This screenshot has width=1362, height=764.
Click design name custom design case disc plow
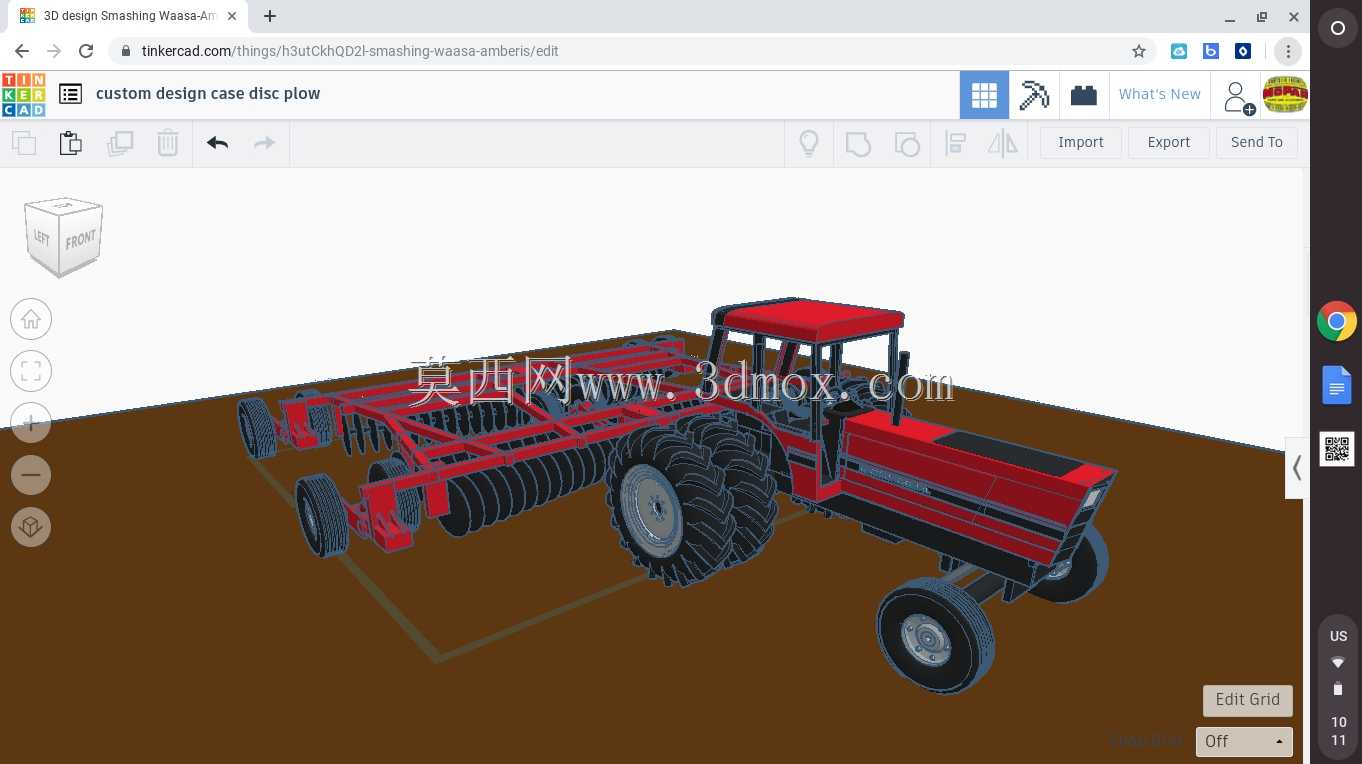coord(208,94)
